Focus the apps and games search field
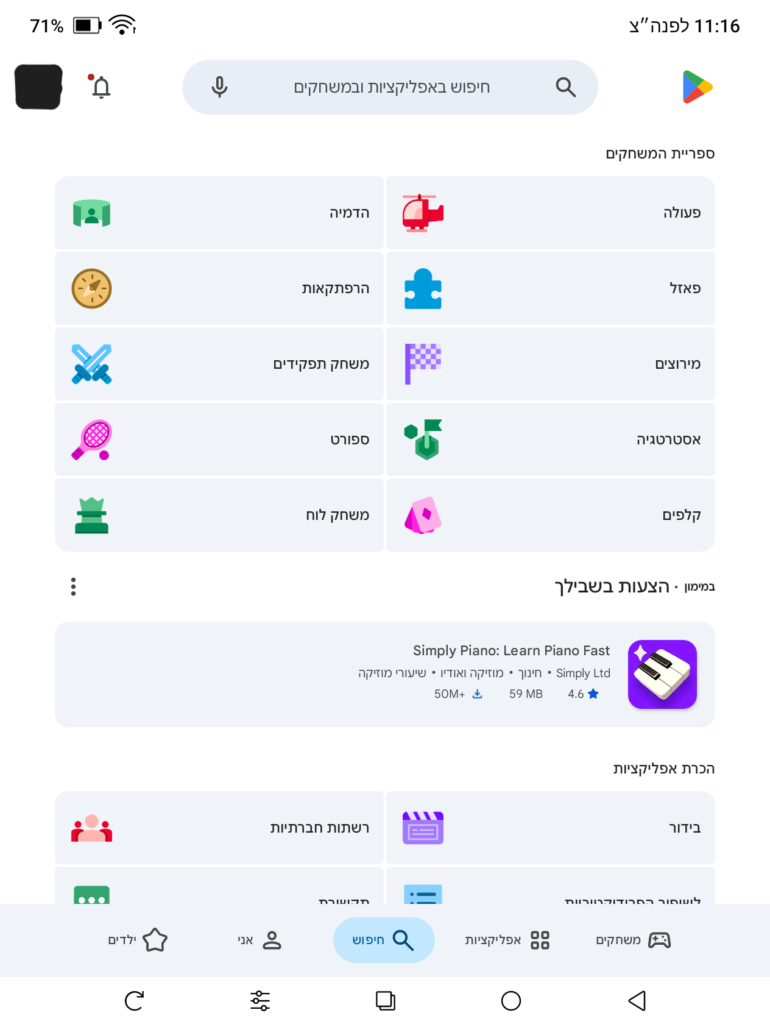 coord(392,87)
